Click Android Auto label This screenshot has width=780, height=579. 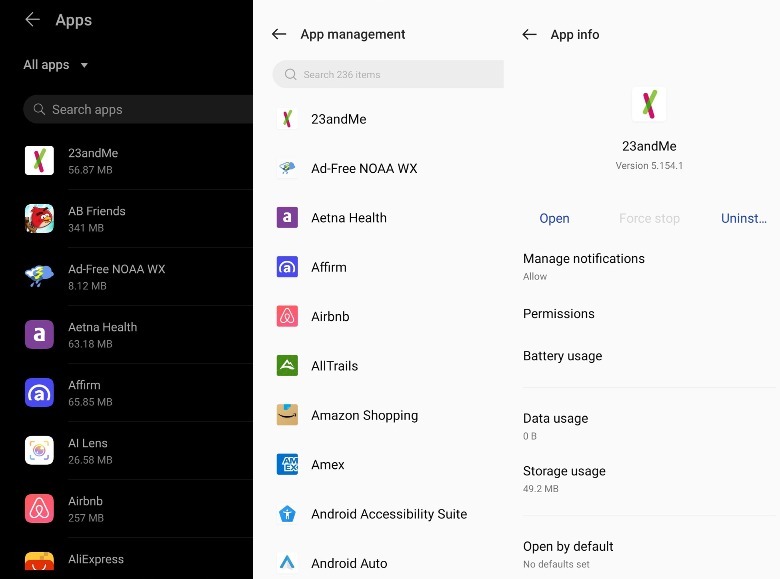[x=349, y=563]
